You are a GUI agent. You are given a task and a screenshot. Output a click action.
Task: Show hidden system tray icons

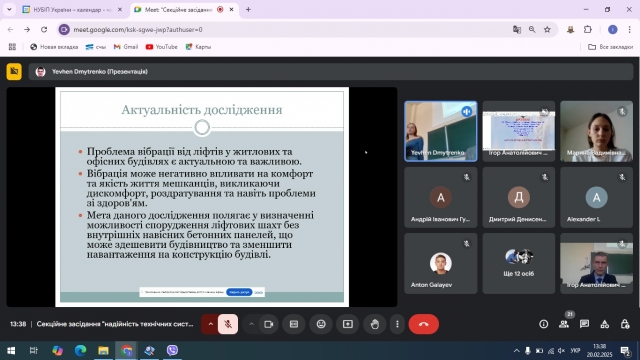click(x=516, y=351)
